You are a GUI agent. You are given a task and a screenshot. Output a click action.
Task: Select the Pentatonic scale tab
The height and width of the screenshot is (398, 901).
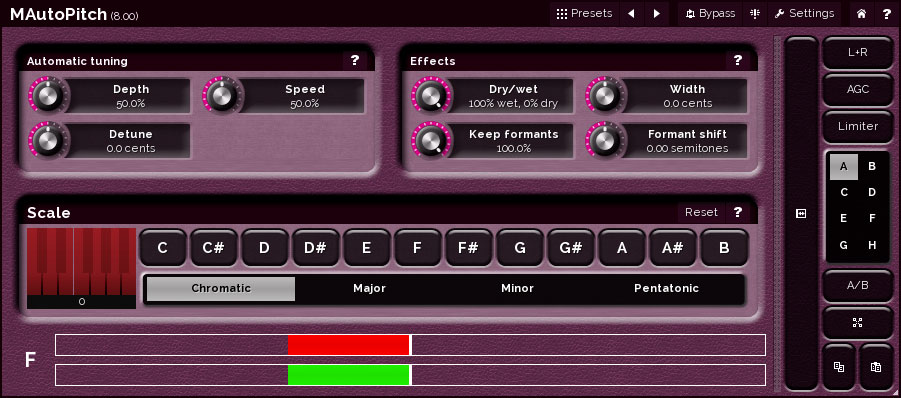click(667, 288)
